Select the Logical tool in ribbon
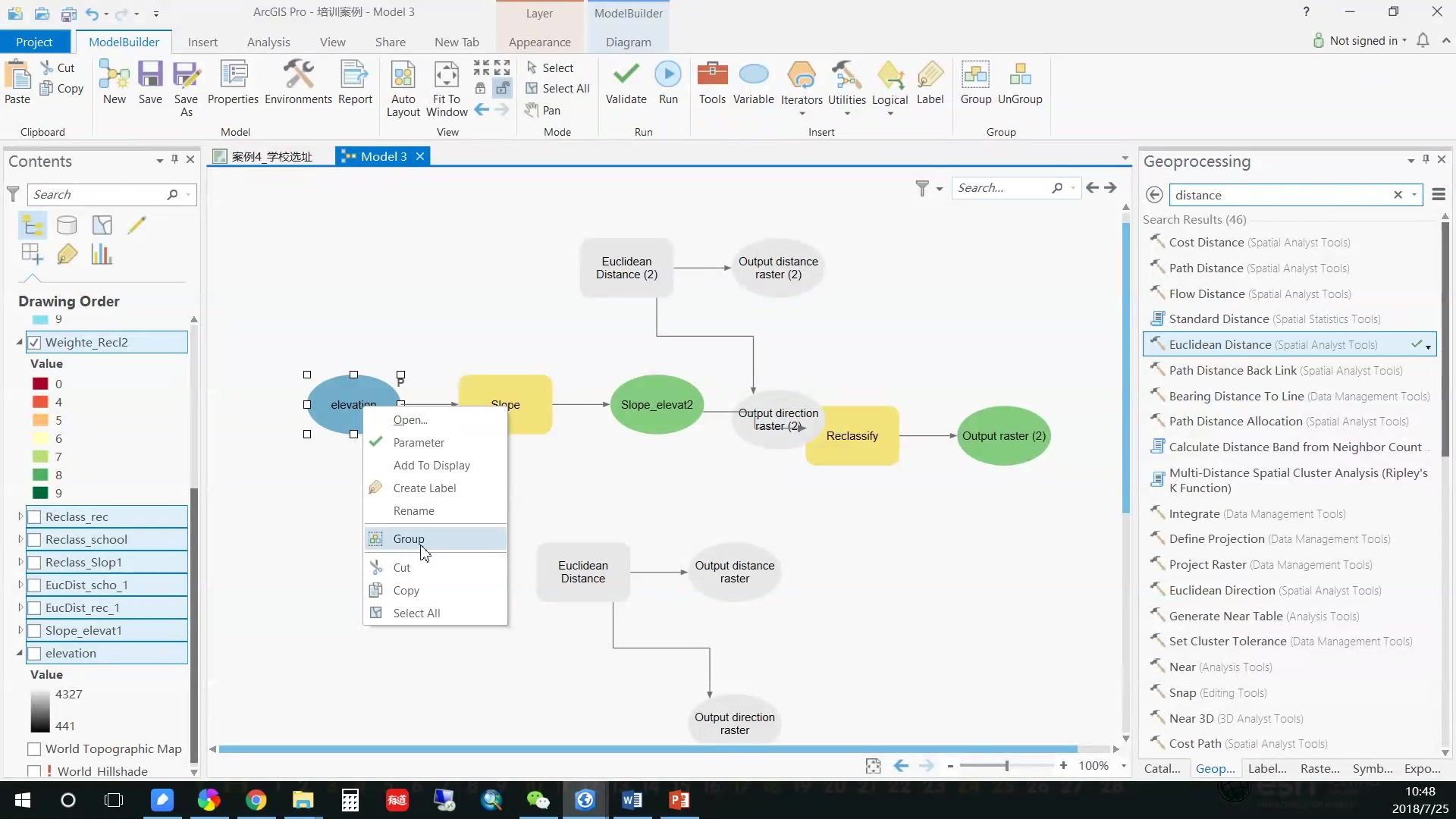Screen dimensions: 1456x819 (890, 85)
